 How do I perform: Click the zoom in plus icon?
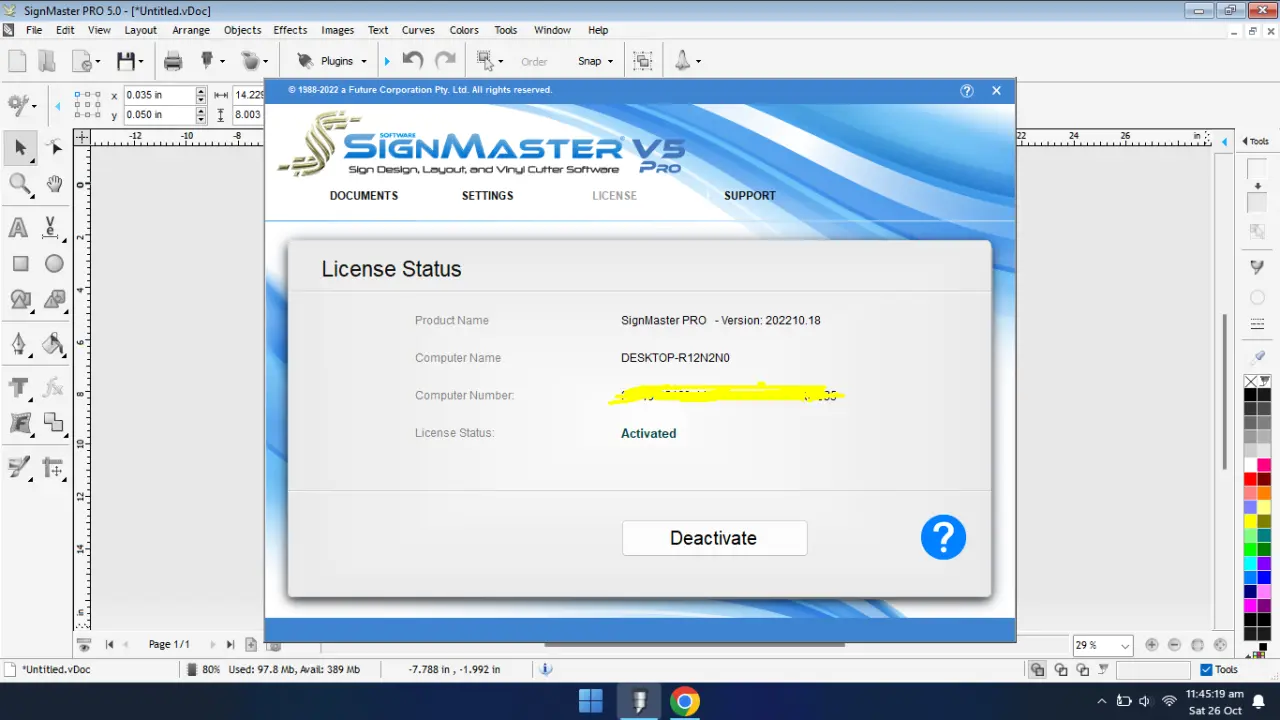tap(1152, 645)
